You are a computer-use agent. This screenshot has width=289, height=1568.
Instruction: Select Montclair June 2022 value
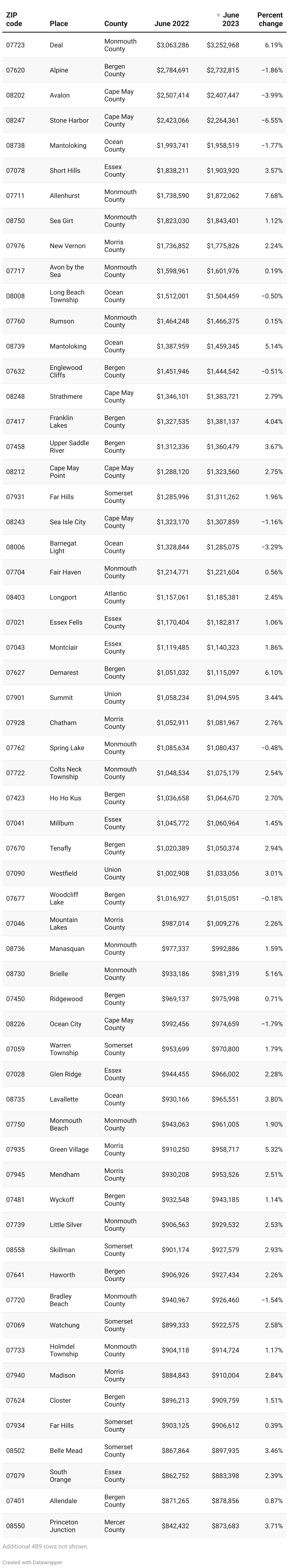tap(173, 648)
